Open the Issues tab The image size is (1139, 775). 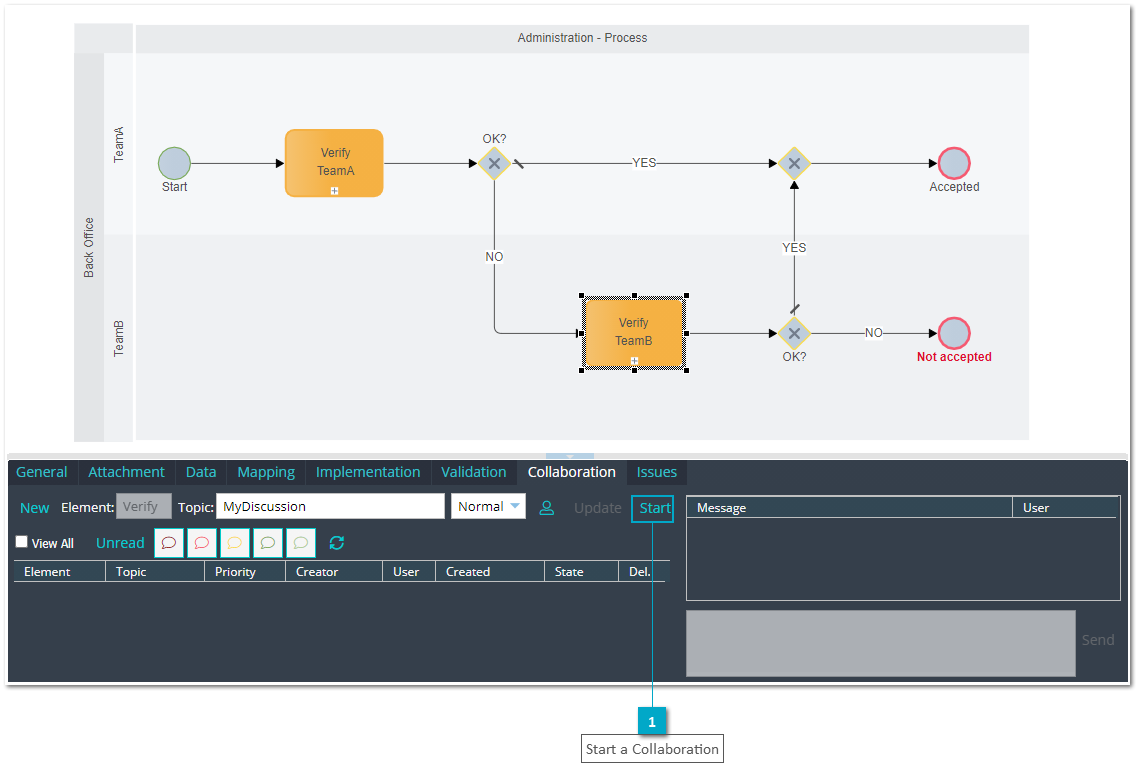657,472
